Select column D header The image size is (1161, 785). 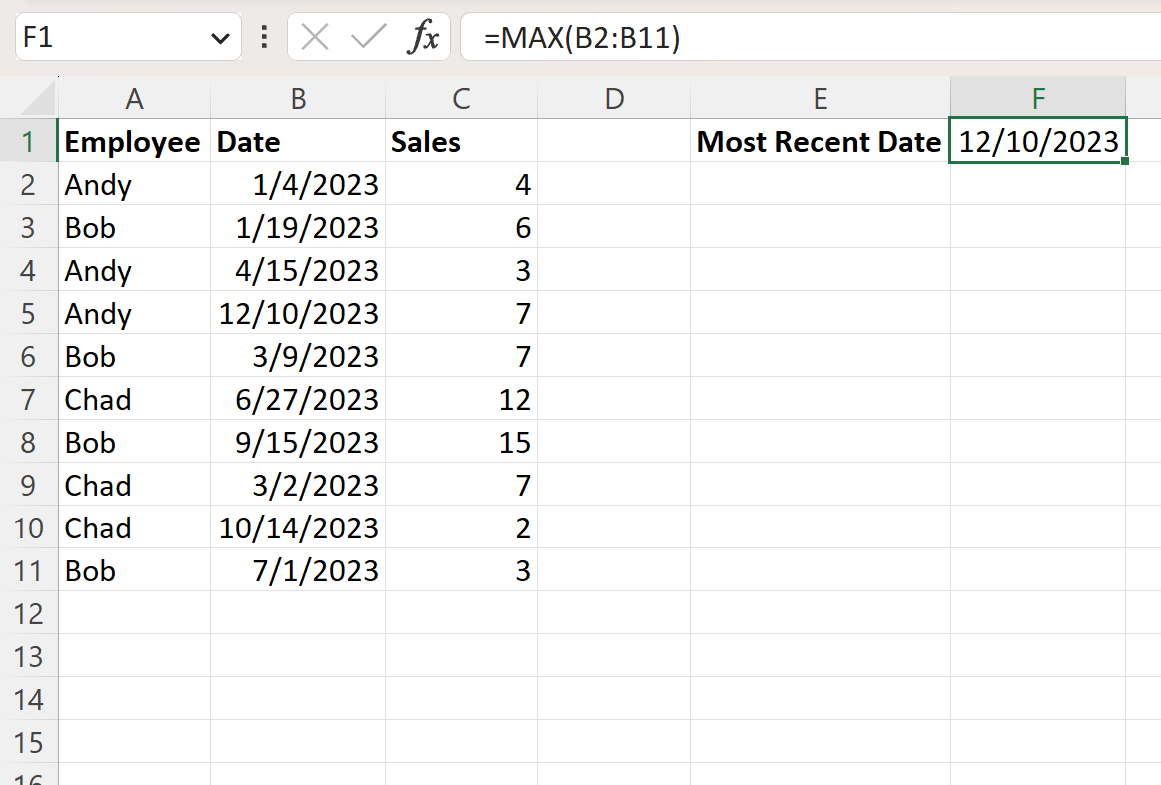pos(614,98)
